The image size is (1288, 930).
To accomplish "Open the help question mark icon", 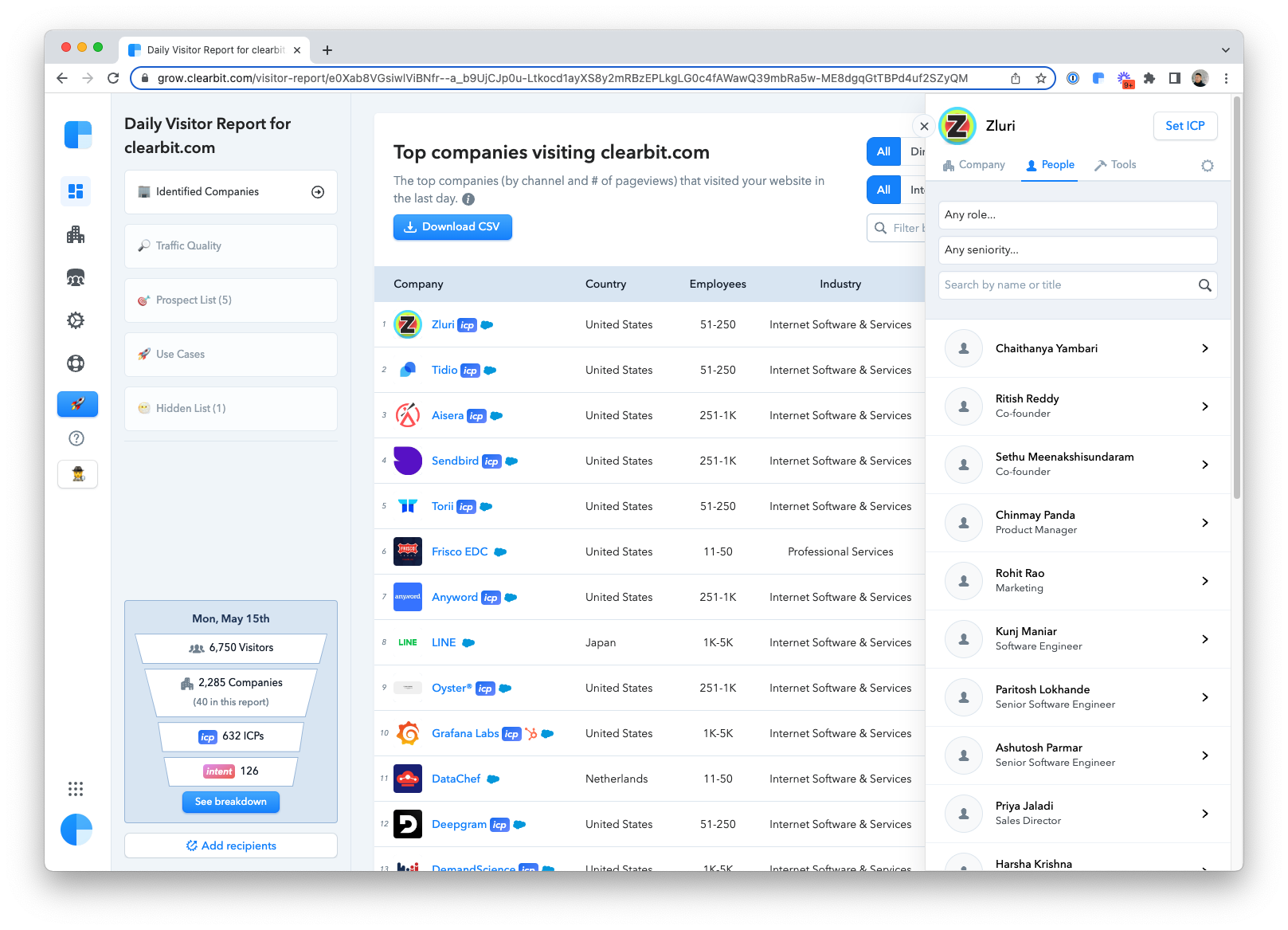I will coord(76,438).
